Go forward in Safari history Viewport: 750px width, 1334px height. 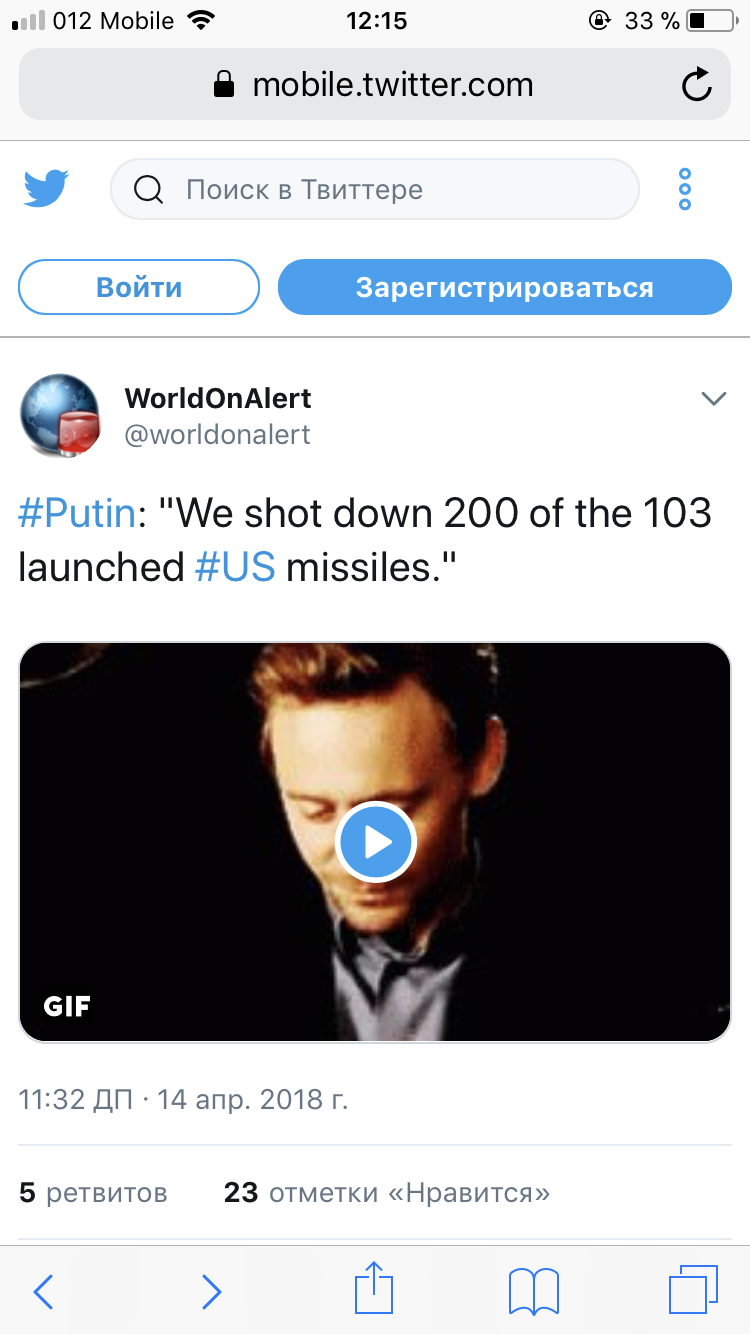[211, 1291]
